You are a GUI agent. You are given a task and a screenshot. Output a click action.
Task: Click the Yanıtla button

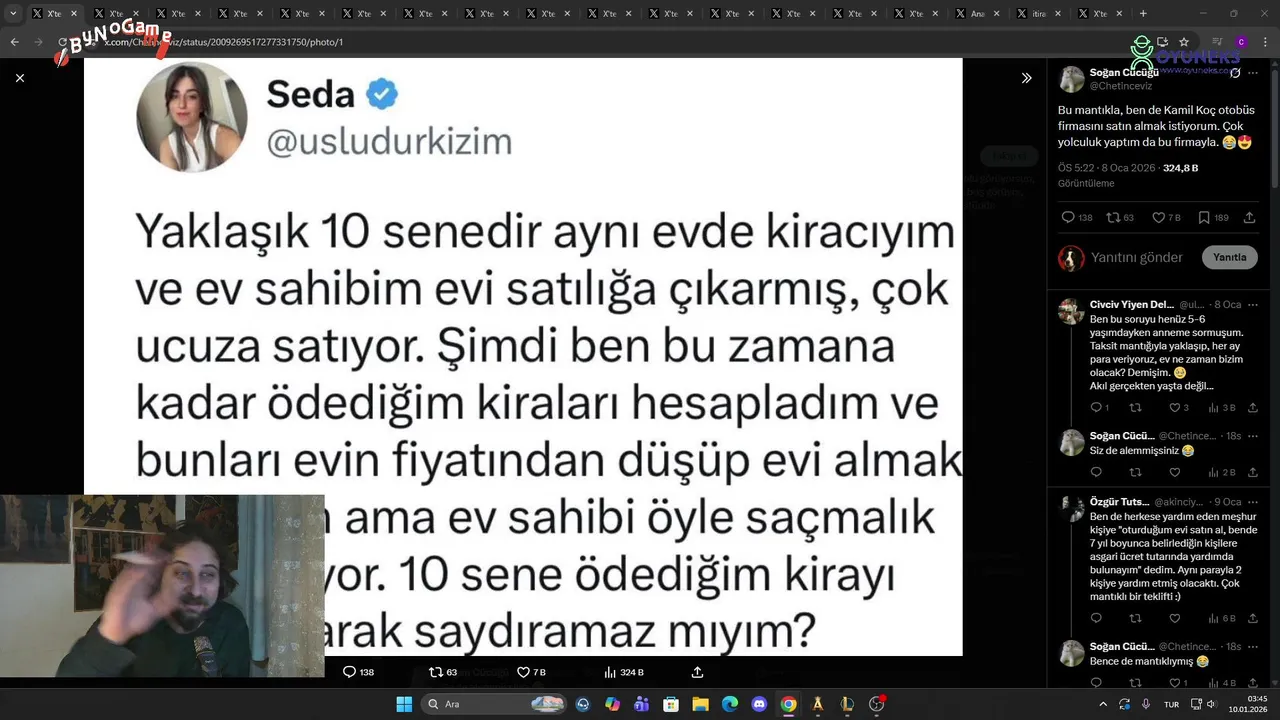[x=1229, y=257]
